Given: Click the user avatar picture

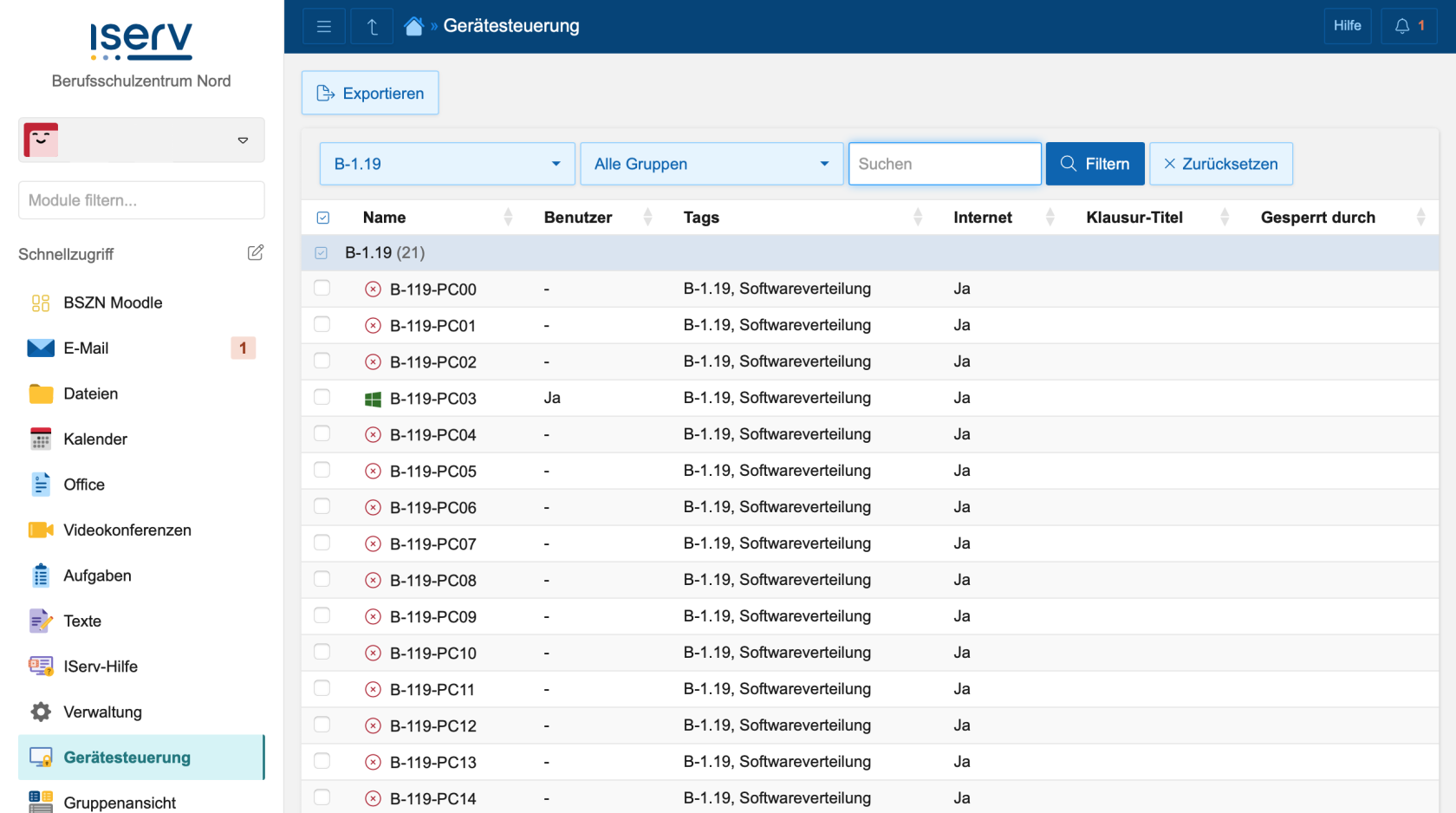Looking at the screenshot, I should pyautogui.click(x=42, y=140).
